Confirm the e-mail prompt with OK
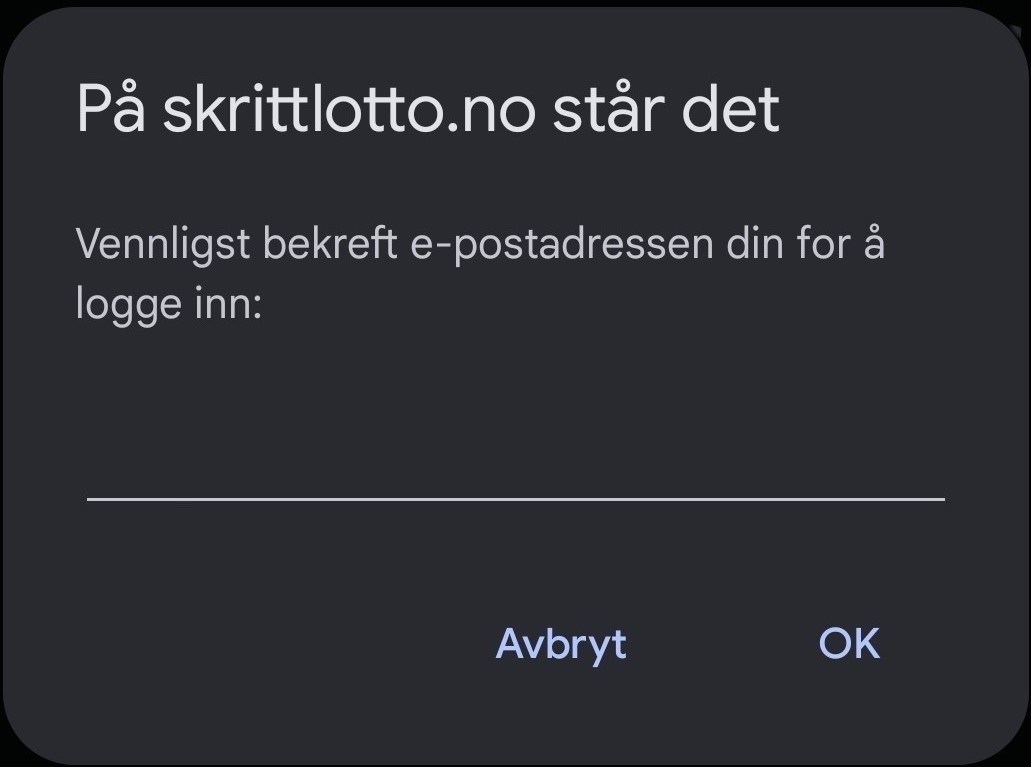This screenshot has height=767, width=1031. click(849, 644)
